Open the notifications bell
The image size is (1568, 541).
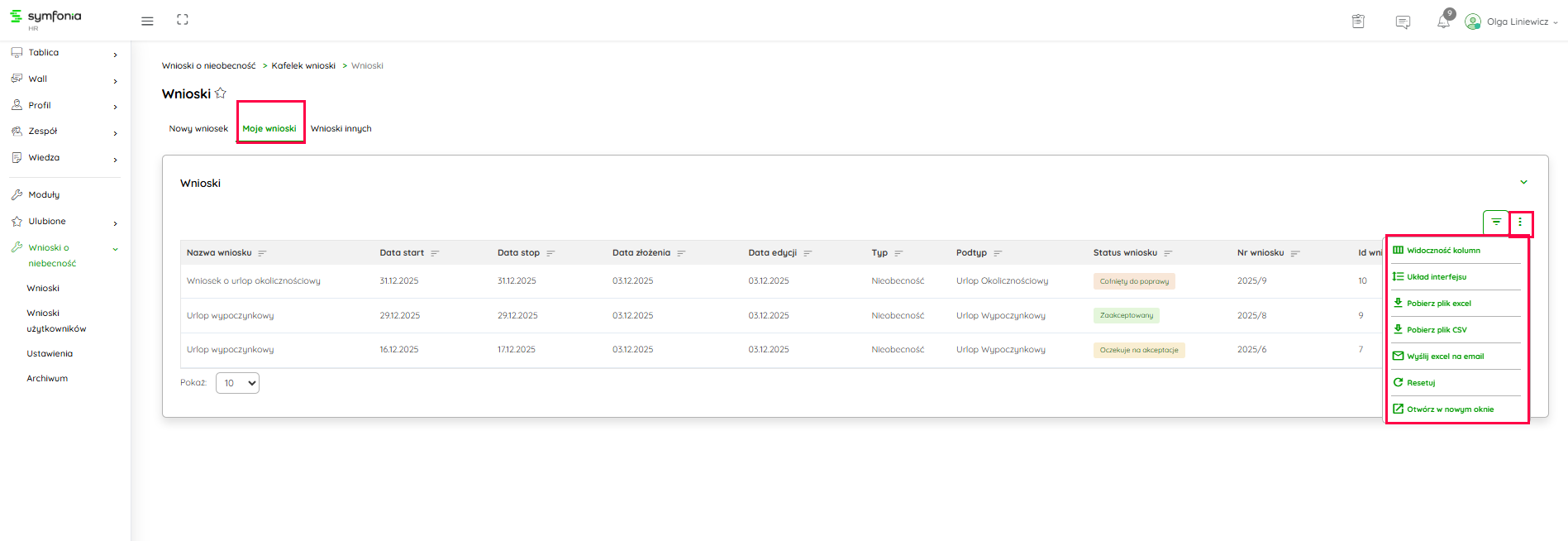pos(1443,22)
